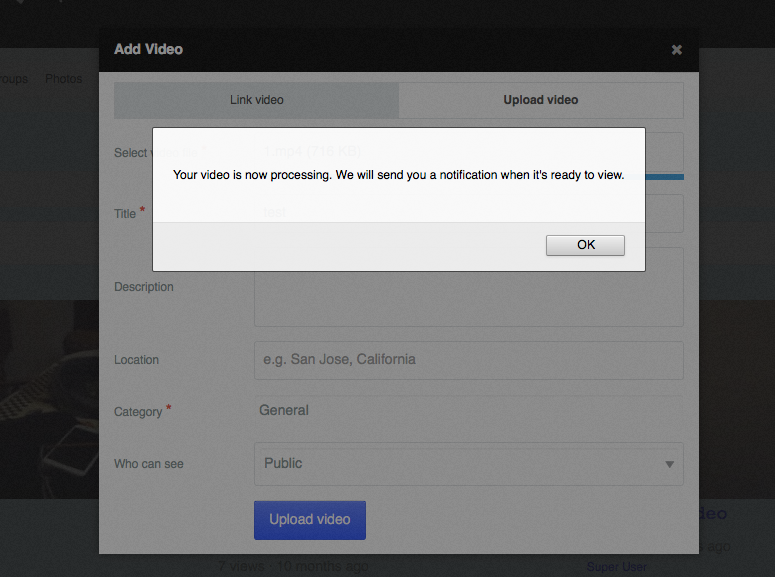Screen dimensions: 775x577
Task: Click the Public dropdown arrow
Action: [669, 464]
